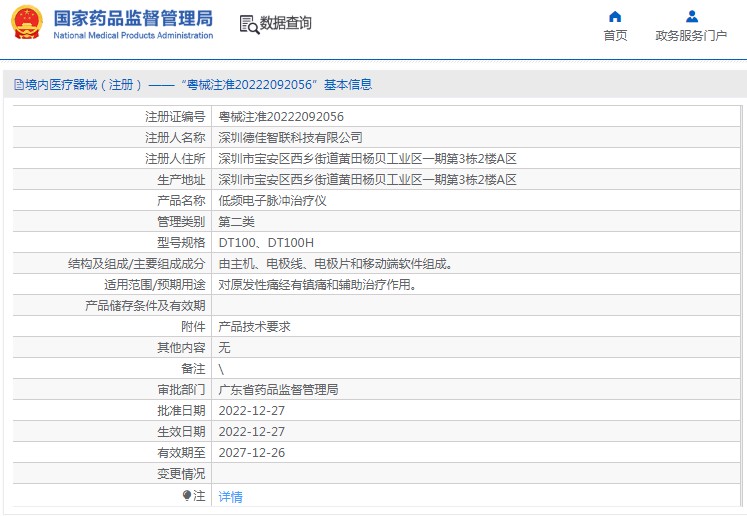
Task: Click the document icon before 境内医疗器械
Action: (19, 85)
